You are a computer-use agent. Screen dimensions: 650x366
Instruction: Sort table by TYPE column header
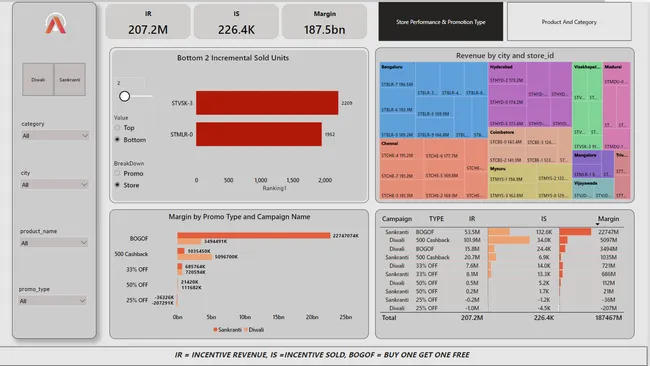[x=436, y=218]
